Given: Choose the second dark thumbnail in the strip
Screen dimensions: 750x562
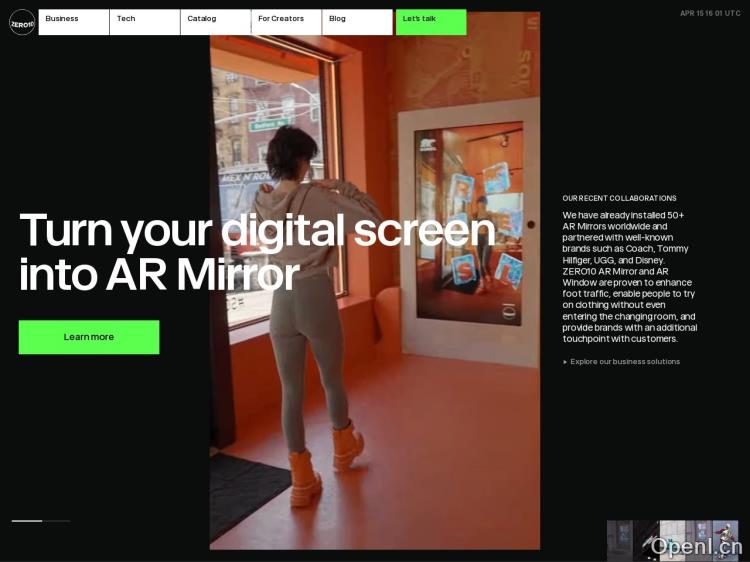Looking at the screenshot, I should click(646, 540).
